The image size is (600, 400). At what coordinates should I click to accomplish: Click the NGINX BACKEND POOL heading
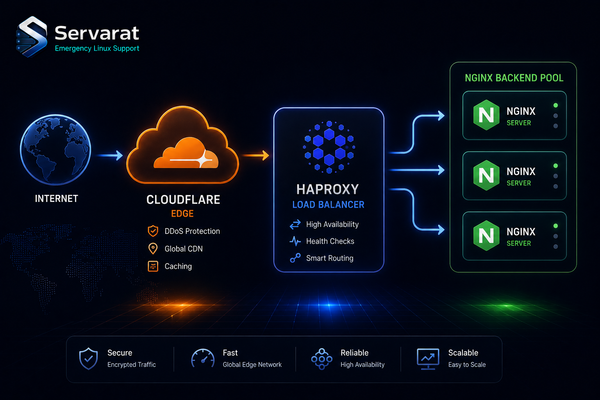coord(514,78)
